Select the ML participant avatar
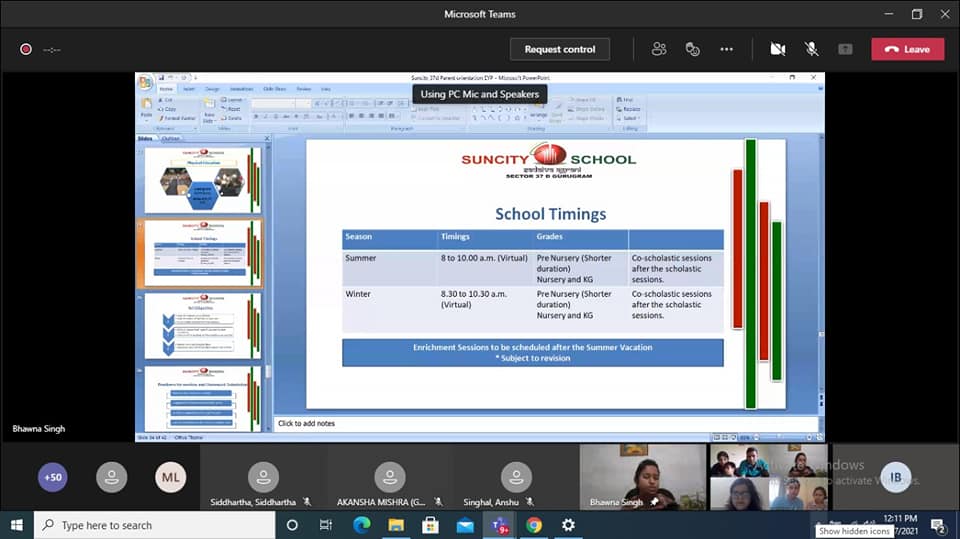Screen dimensions: 960x539 (x=170, y=477)
